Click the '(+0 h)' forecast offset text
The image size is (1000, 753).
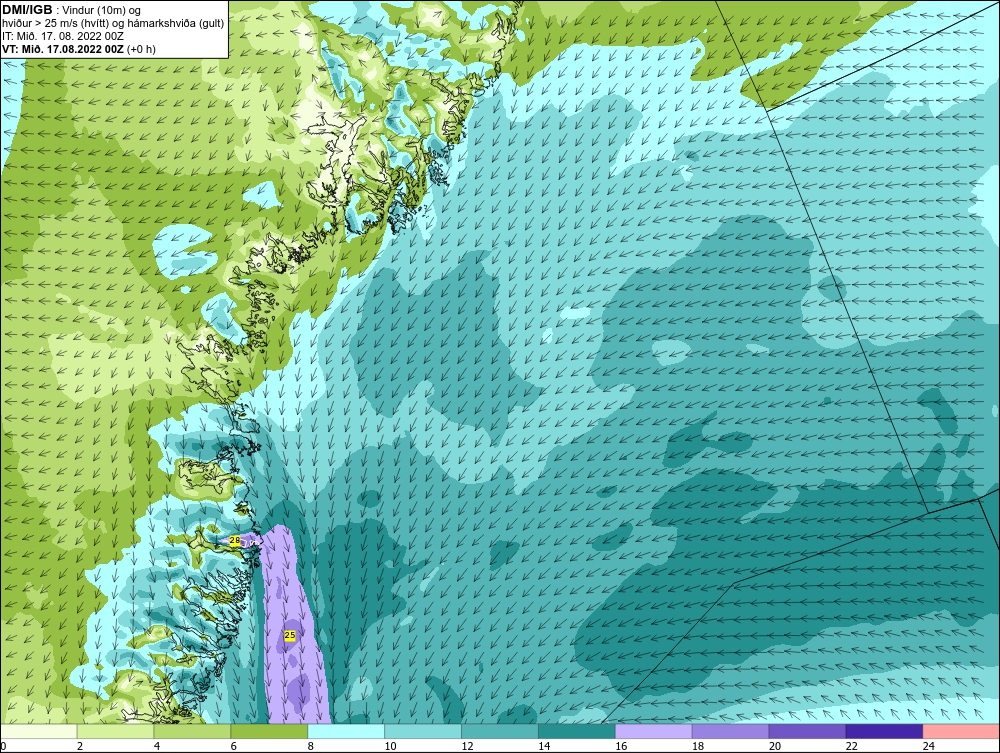pyautogui.click(x=142, y=49)
